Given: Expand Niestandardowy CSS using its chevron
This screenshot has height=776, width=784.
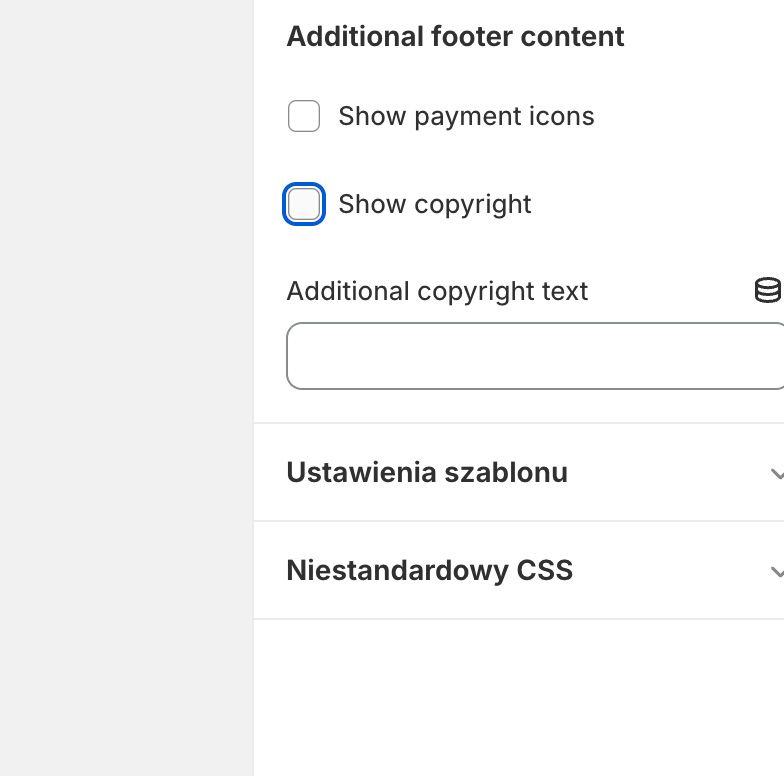Looking at the screenshot, I should (x=778, y=572).
